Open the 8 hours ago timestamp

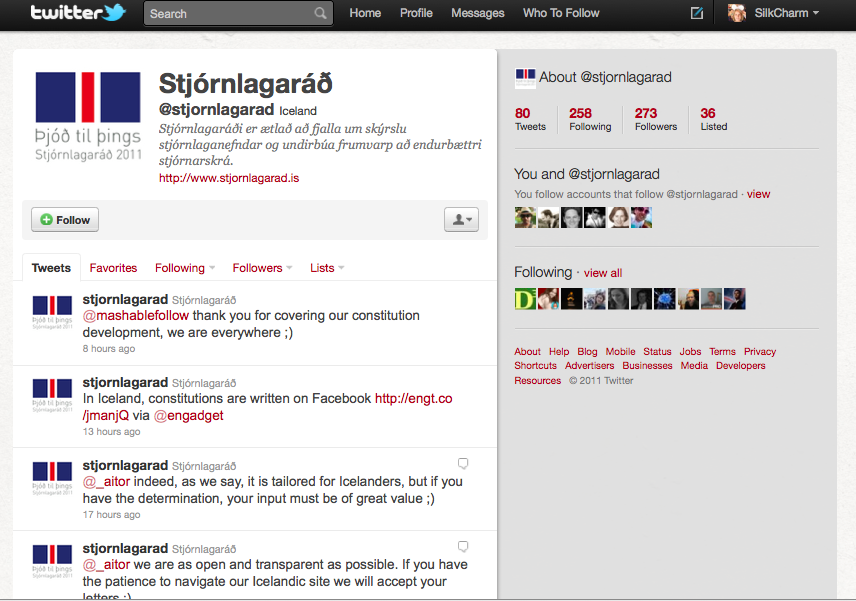(109, 349)
